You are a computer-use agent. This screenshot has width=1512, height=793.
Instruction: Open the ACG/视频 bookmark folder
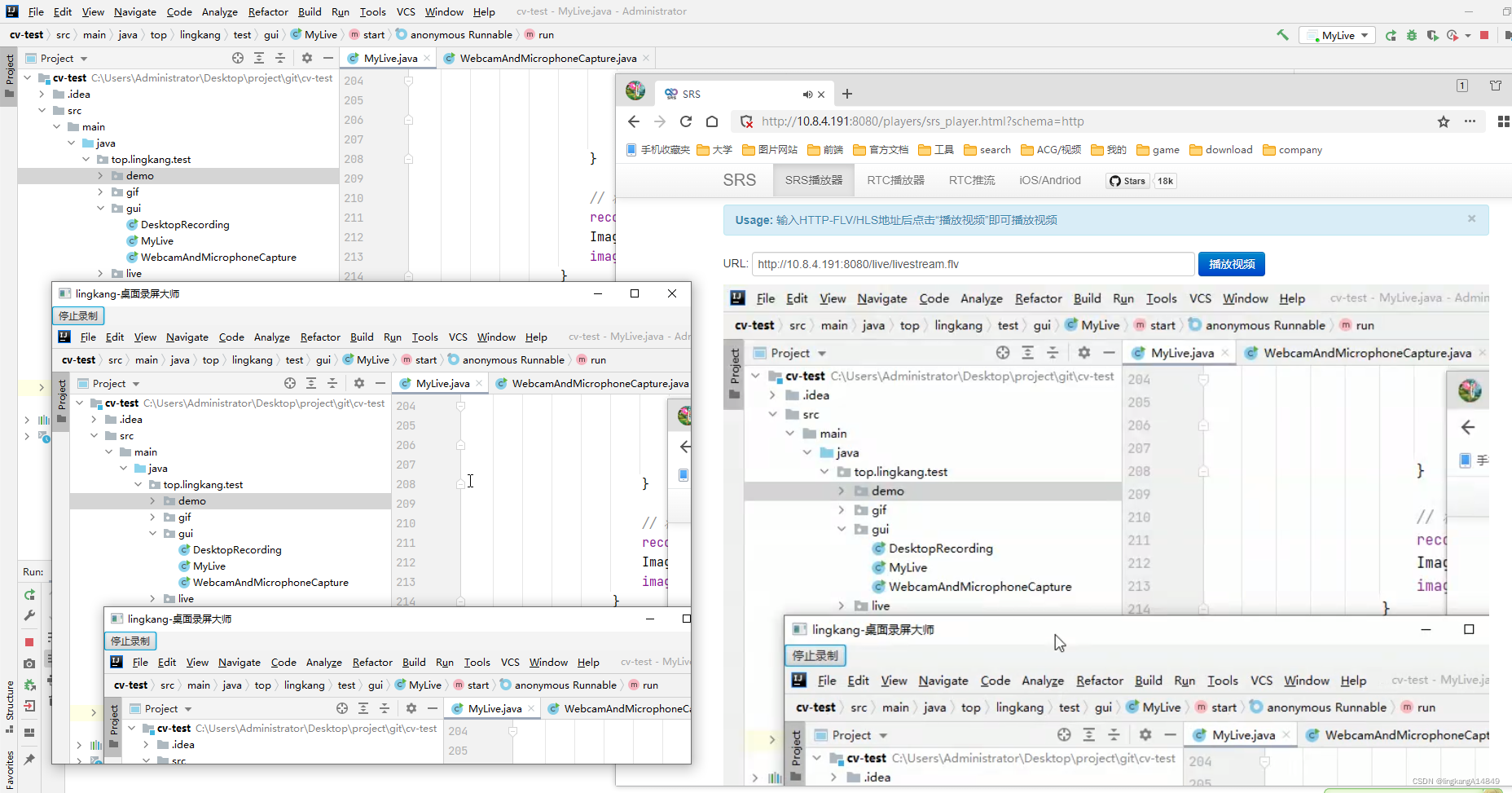[1051, 150]
